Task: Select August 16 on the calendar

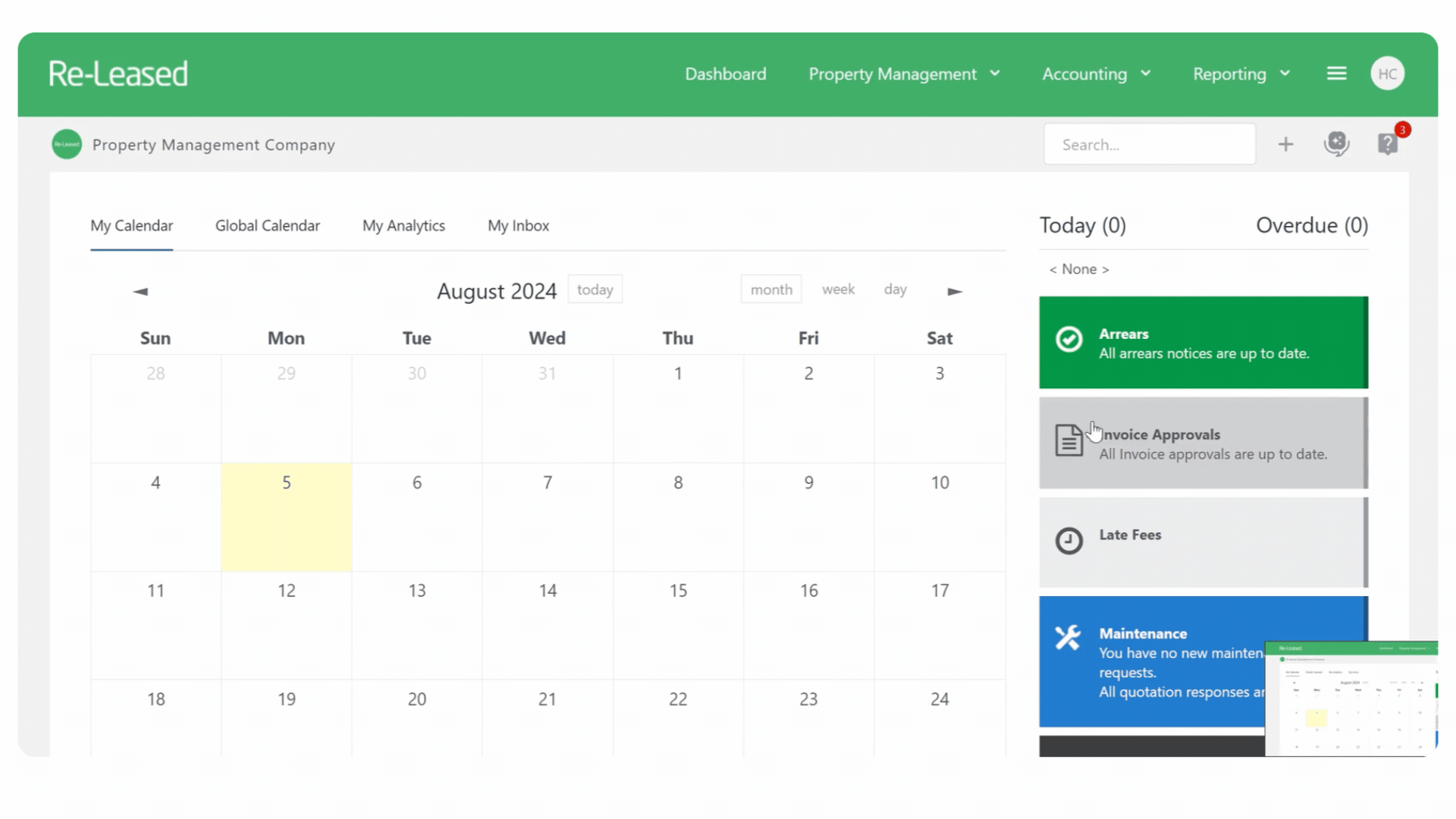Action: pyautogui.click(x=808, y=626)
